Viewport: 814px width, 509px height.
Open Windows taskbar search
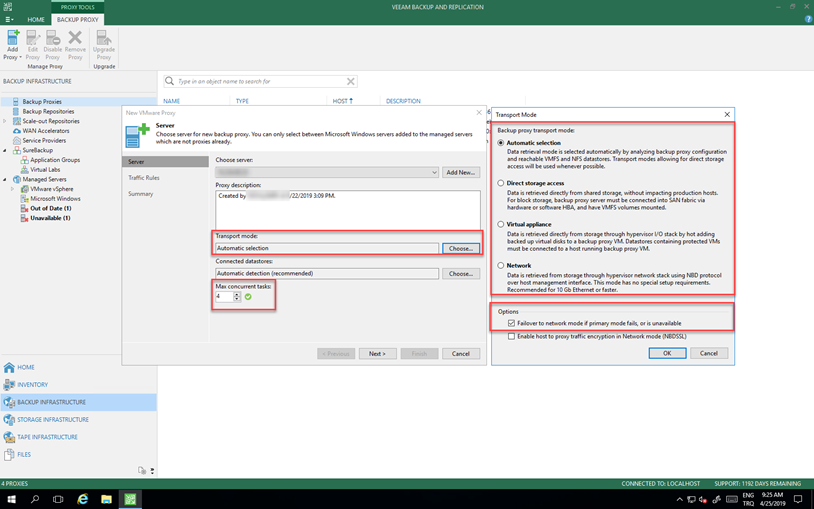coord(35,499)
